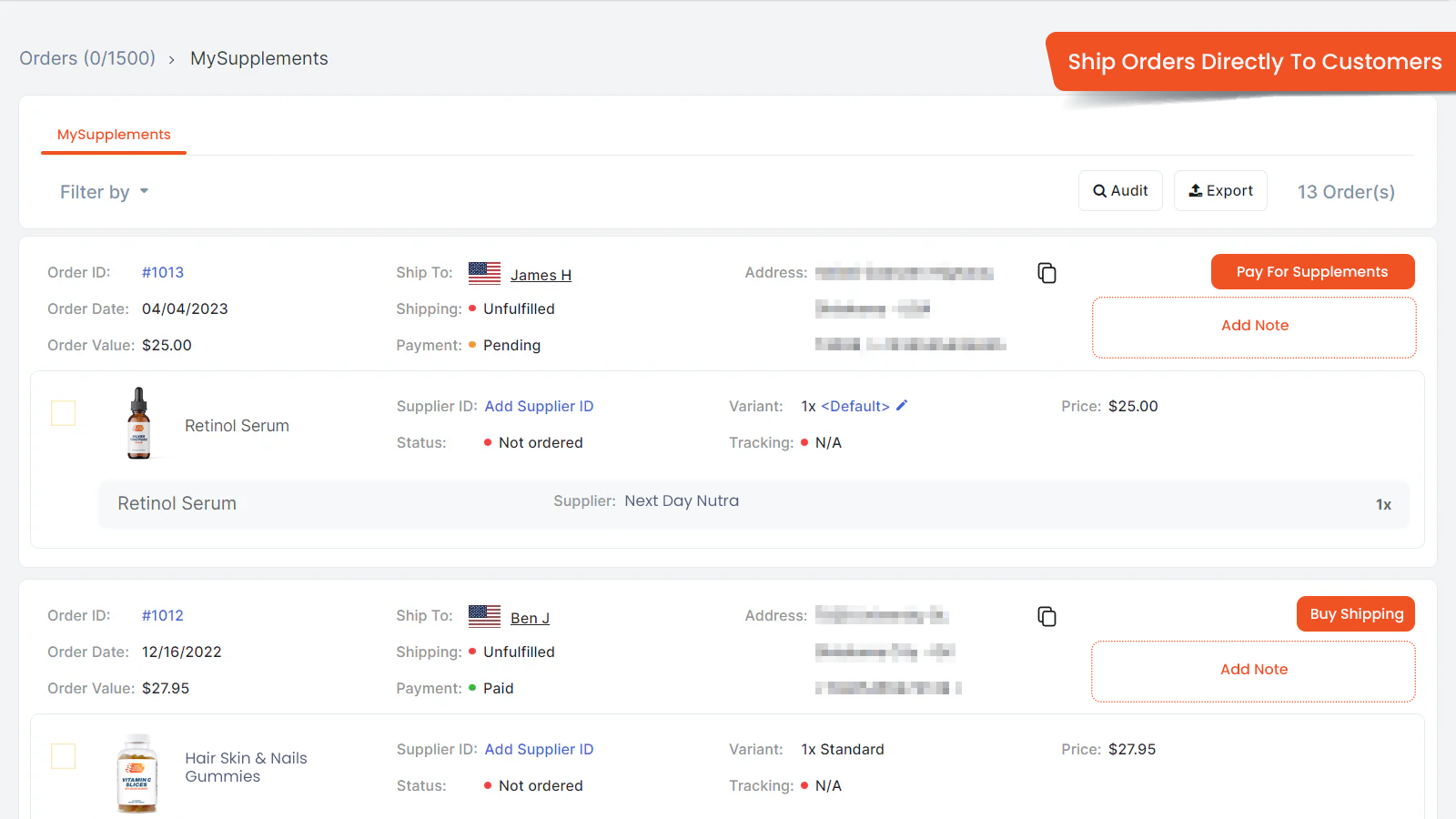Add Supplier ID for Hair Skin & Nails Gummies

coord(539,749)
